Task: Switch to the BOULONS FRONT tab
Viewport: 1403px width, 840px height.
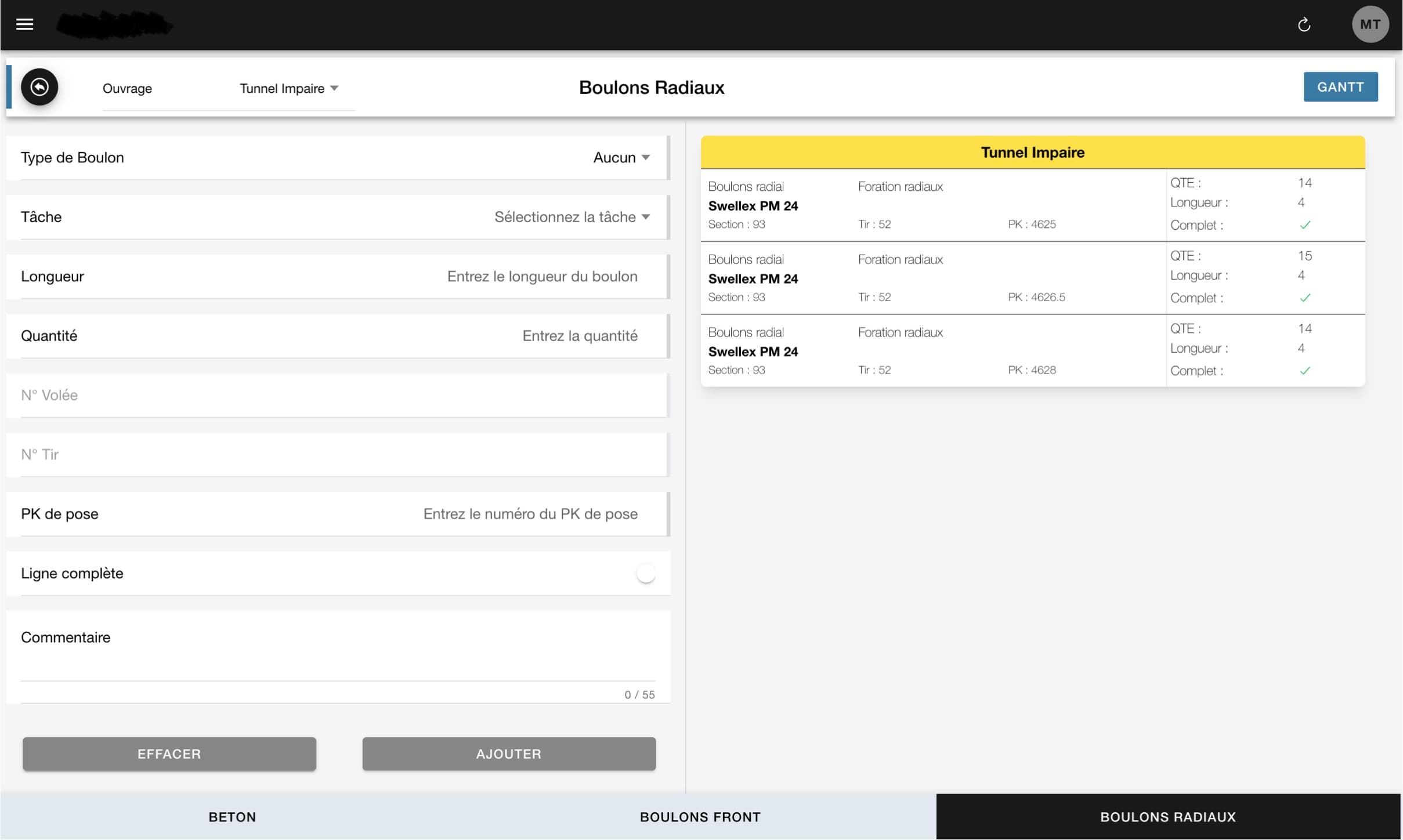Action: pos(700,817)
